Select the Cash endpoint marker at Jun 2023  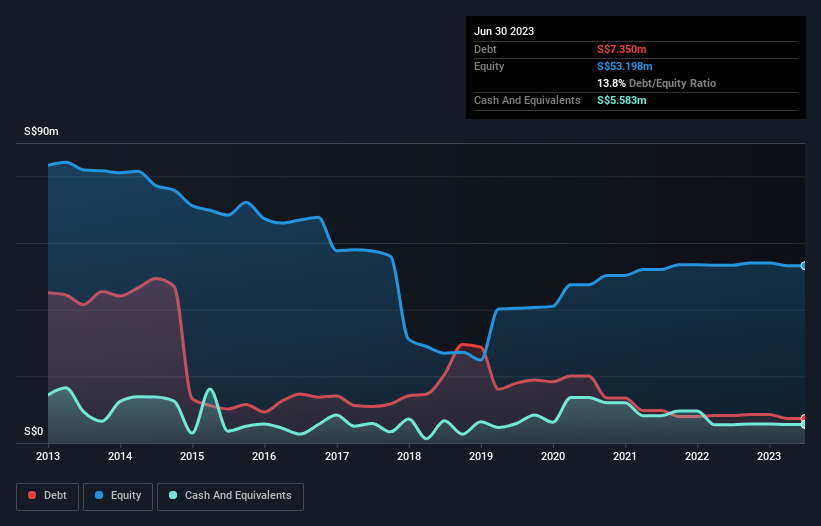point(804,424)
